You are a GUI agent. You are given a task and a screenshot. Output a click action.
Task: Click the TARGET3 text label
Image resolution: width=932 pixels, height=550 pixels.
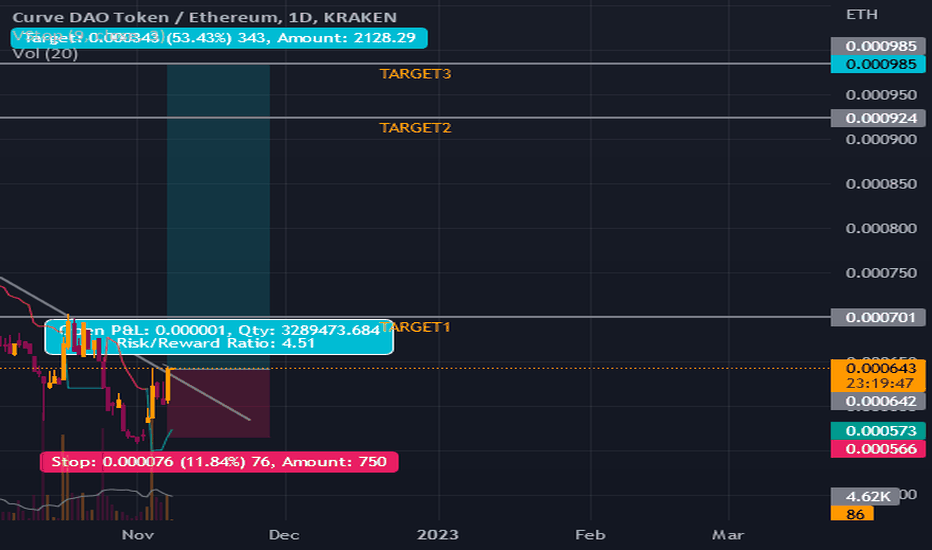(415, 74)
